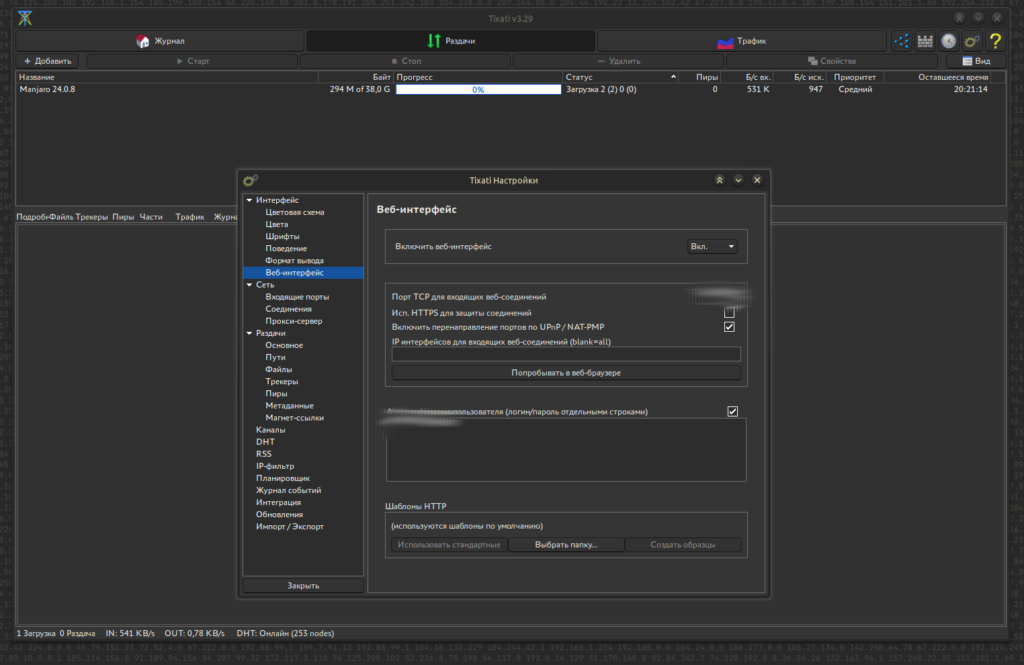Select Формат вывода in settings tree
The width and height of the screenshot is (1024, 665).
(x=294, y=261)
